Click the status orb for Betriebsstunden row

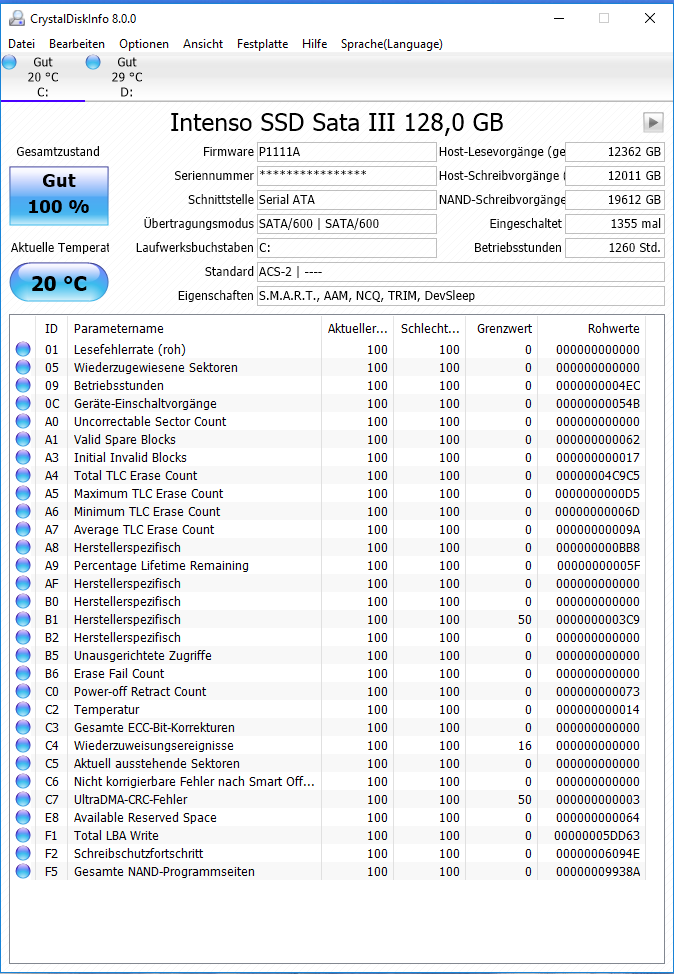coord(23,386)
